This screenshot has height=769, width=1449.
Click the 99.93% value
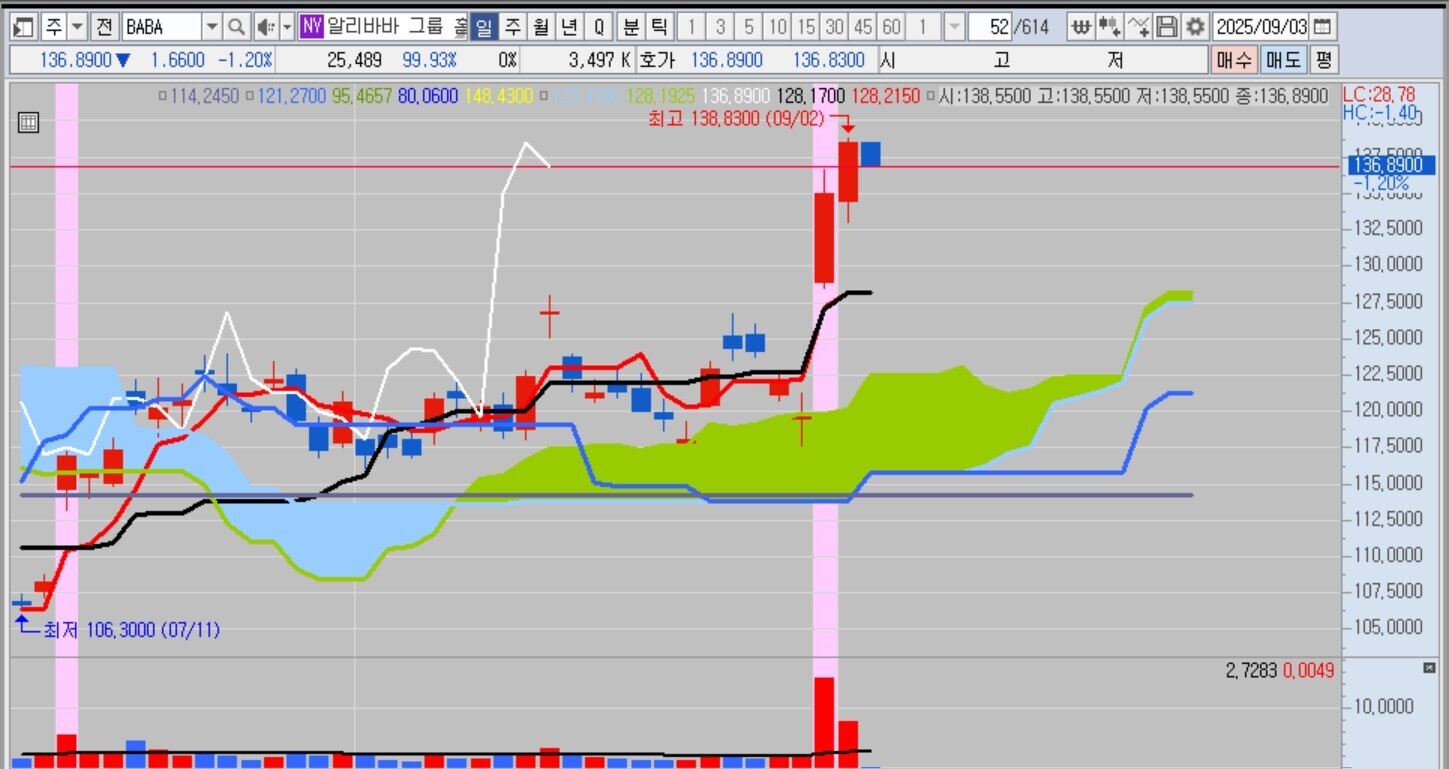(x=430, y=60)
